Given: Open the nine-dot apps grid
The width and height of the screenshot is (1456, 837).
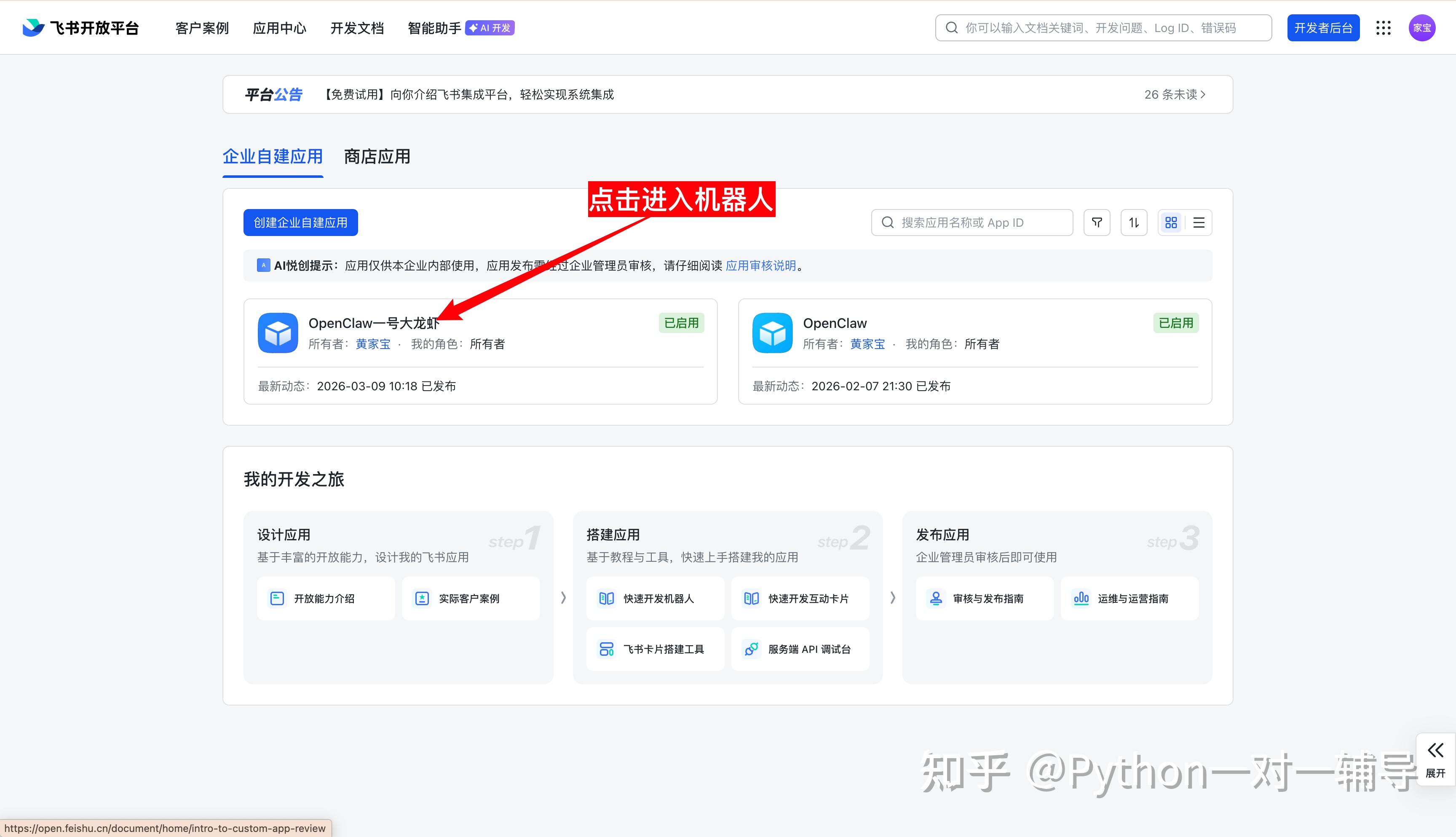Looking at the screenshot, I should click(1383, 28).
